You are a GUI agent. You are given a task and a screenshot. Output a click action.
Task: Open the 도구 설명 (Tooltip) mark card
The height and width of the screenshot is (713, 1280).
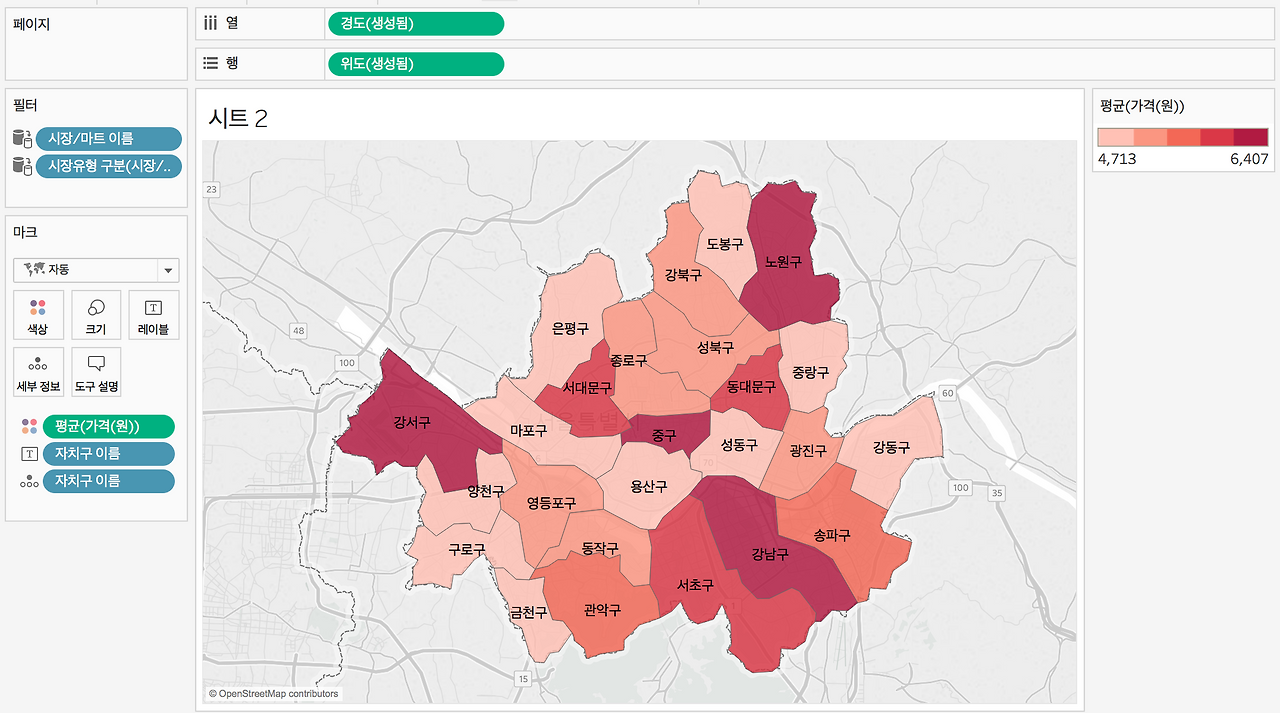97,372
